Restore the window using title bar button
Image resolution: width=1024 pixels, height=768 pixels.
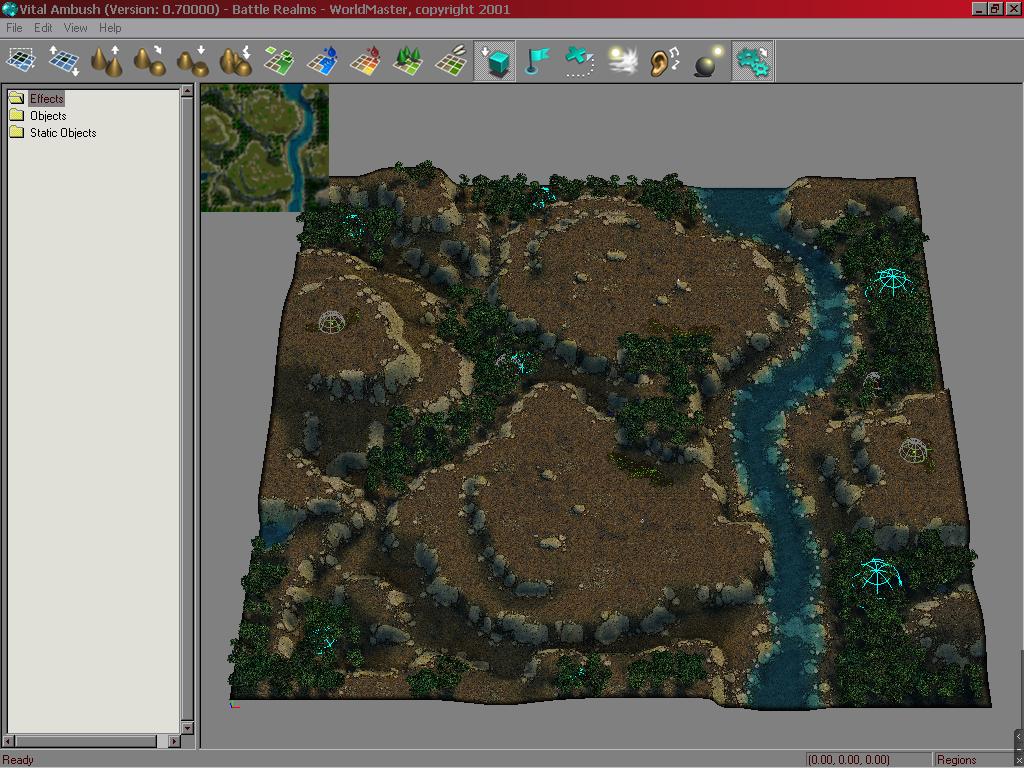click(x=995, y=8)
